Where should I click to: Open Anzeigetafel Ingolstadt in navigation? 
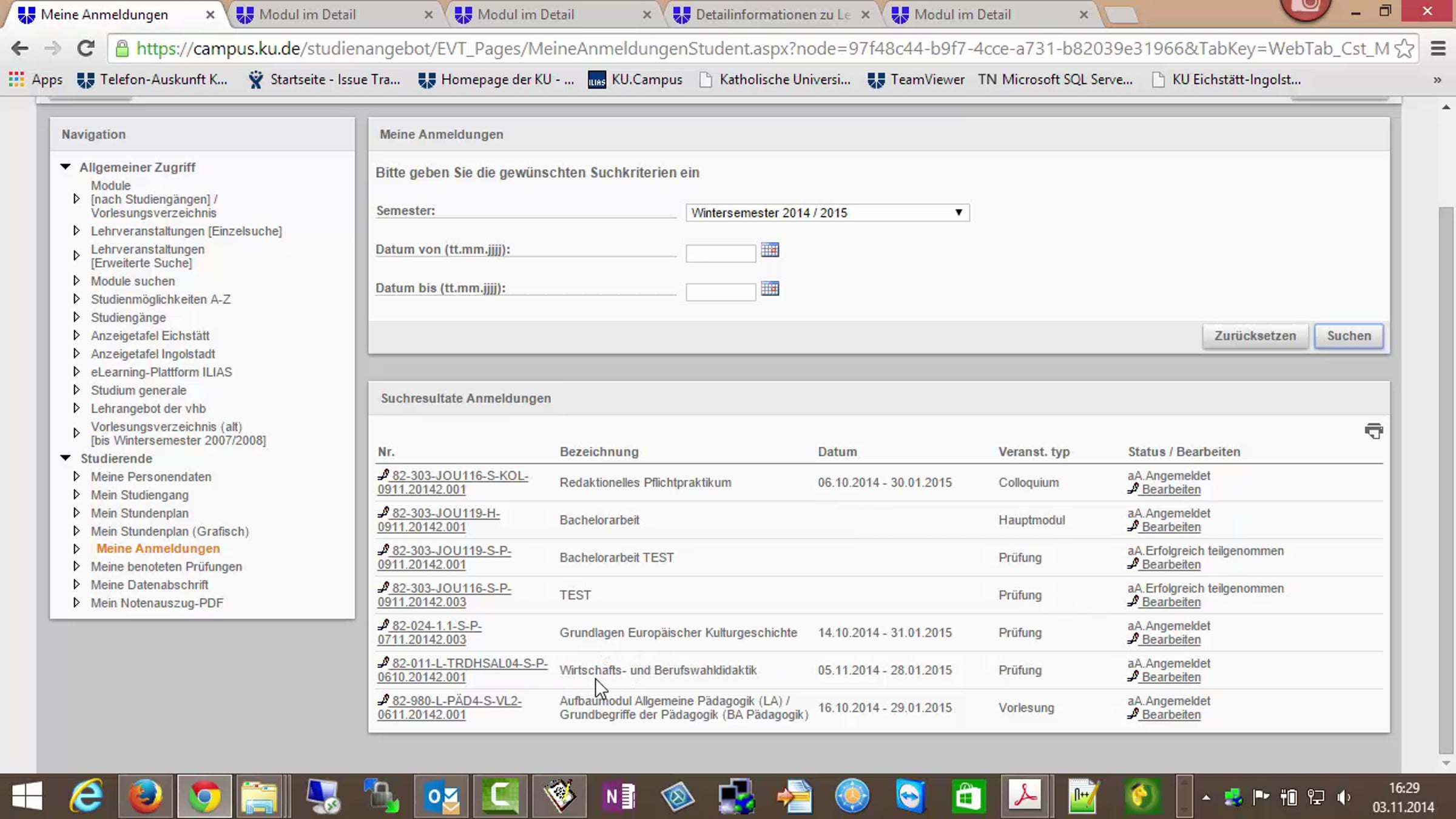tap(153, 354)
